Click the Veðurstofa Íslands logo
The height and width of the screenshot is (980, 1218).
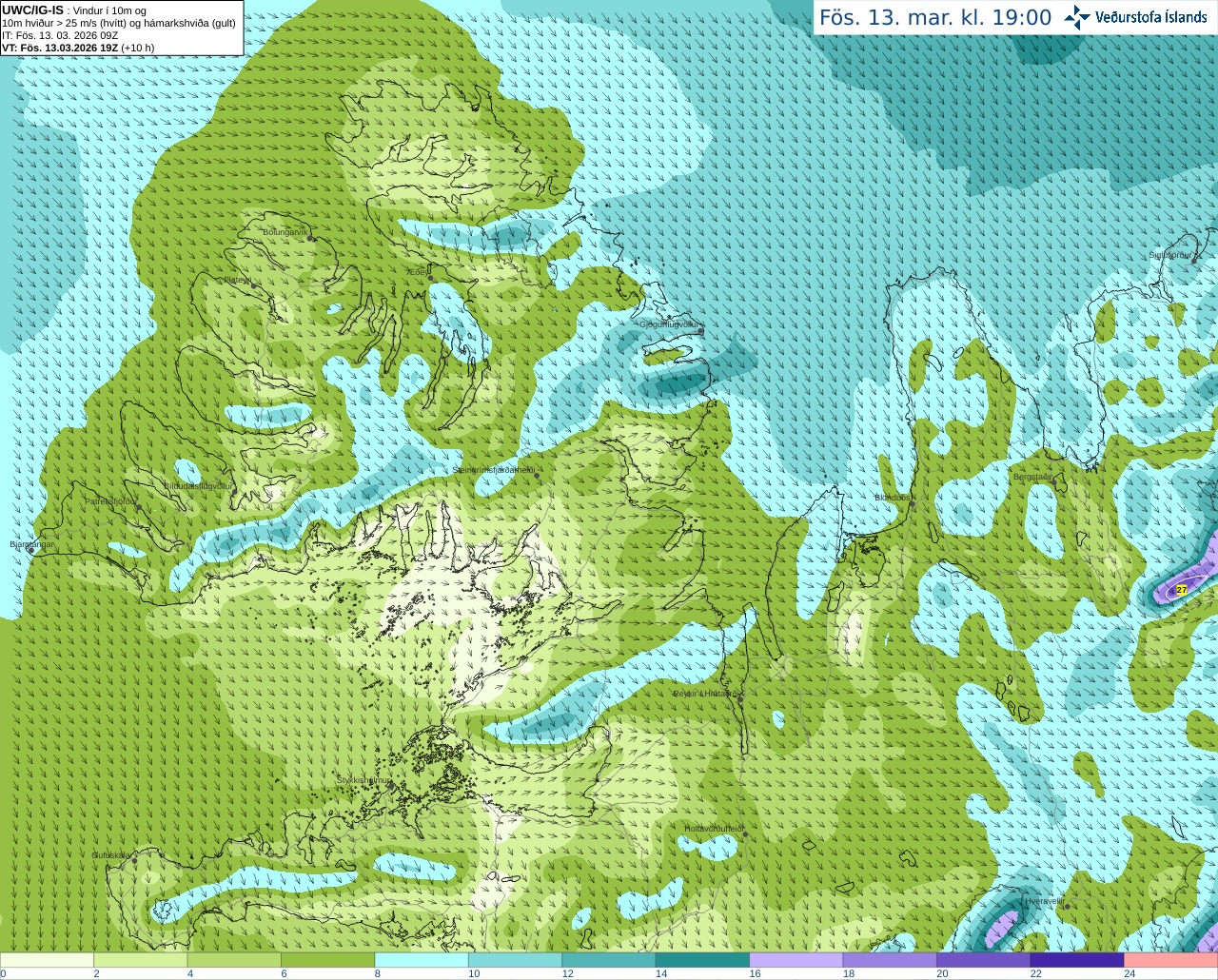point(1135,17)
